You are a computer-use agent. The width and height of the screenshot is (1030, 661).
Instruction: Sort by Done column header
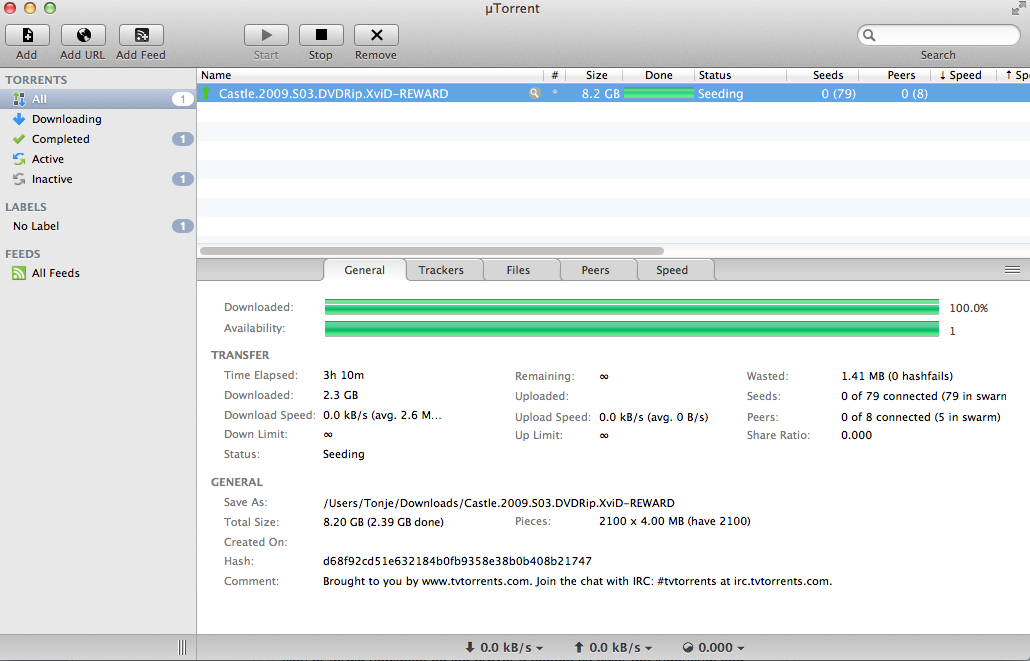658,75
